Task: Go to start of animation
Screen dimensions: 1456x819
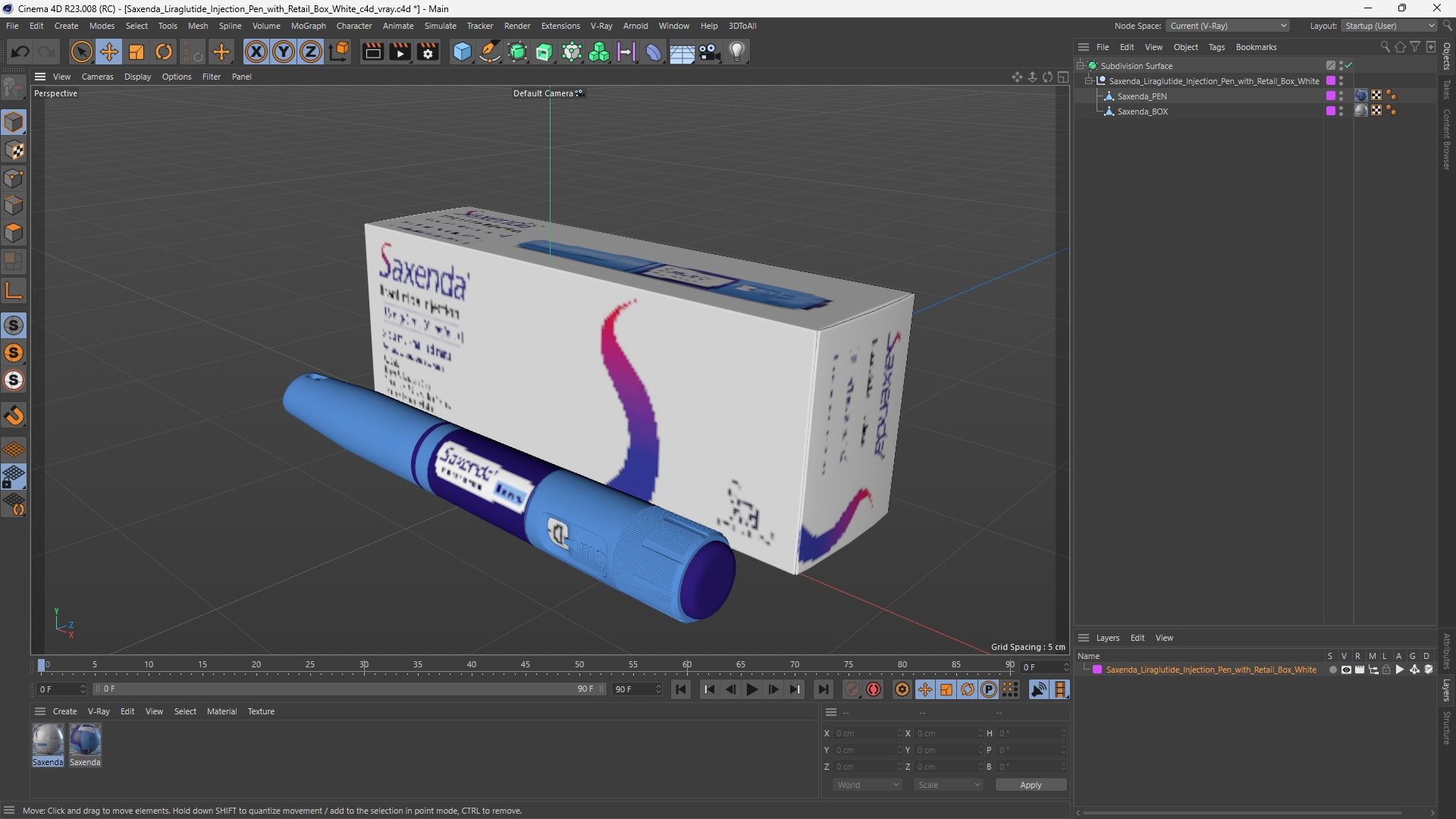Action: click(681, 689)
